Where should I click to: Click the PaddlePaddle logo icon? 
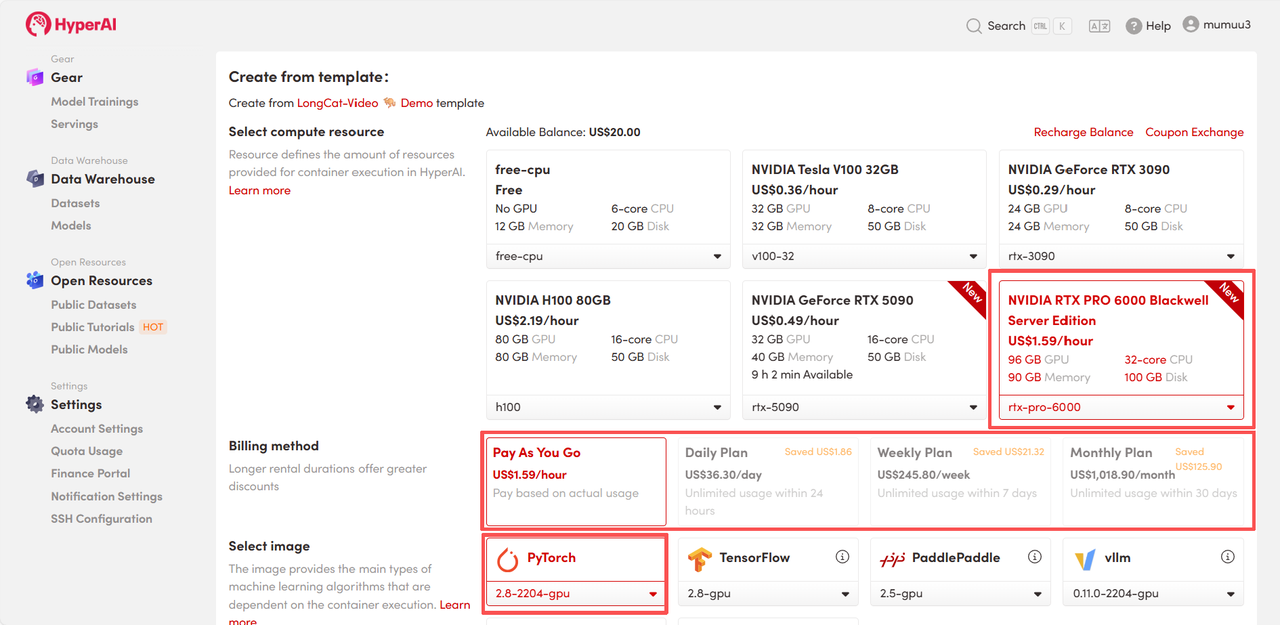[892, 559]
